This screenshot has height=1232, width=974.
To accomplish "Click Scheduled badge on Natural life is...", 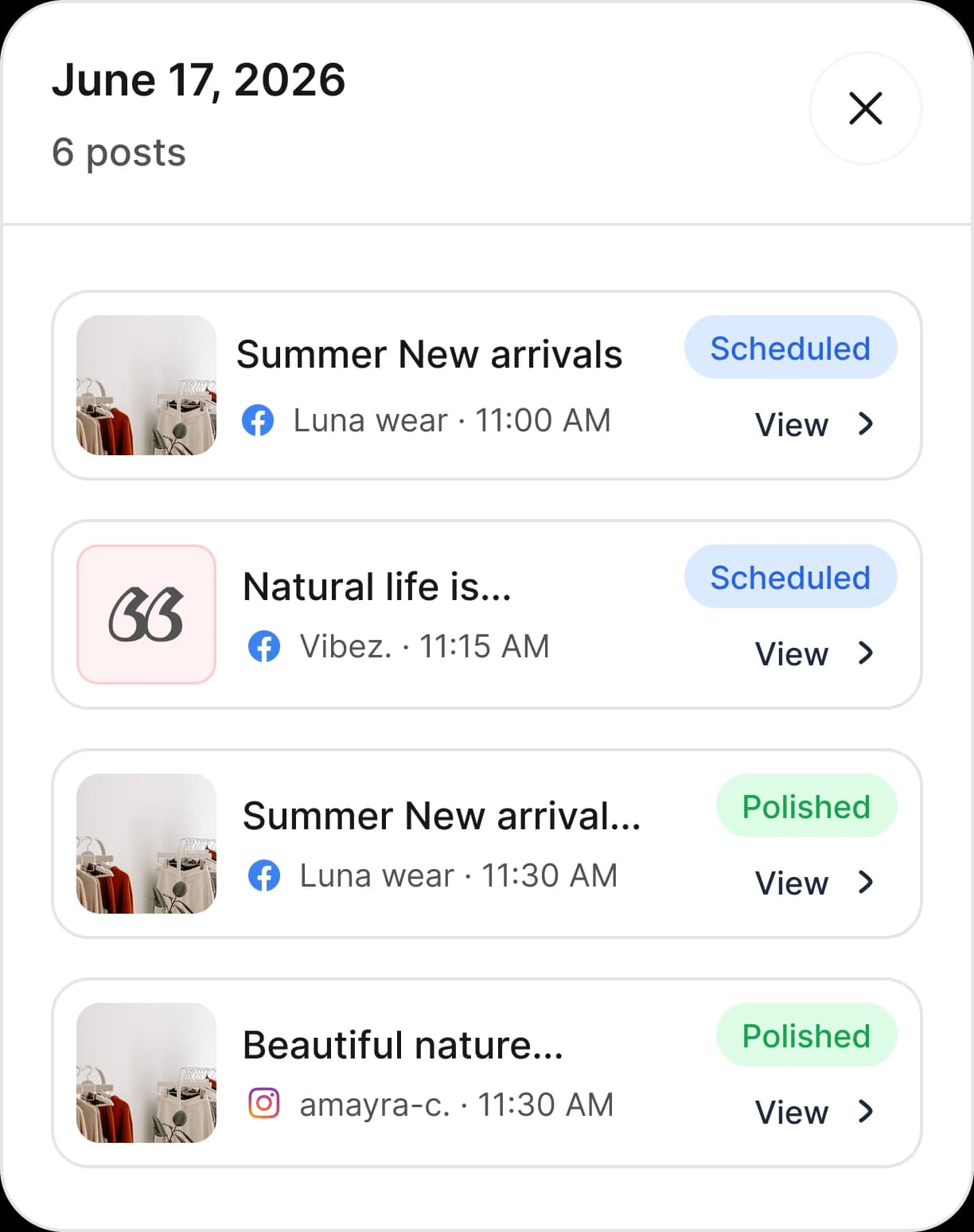I will [x=790, y=577].
